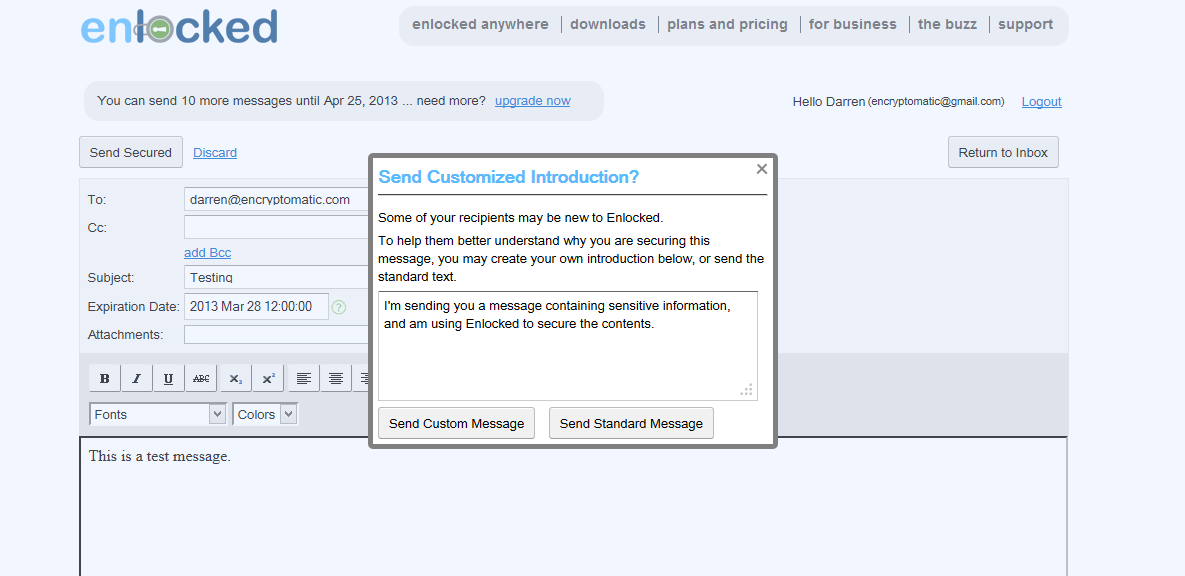This screenshot has width=1185, height=576.
Task: Return to Inbox
Action: tap(1004, 152)
